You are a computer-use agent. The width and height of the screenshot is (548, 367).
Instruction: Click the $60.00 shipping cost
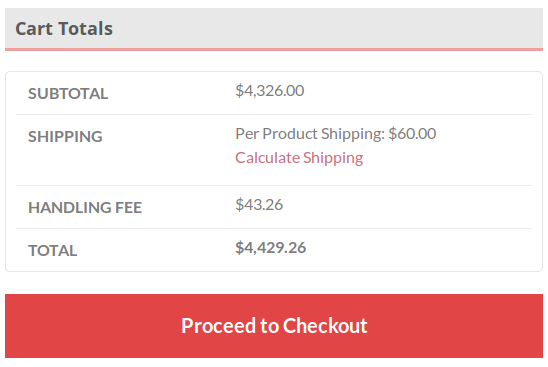[412, 134]
